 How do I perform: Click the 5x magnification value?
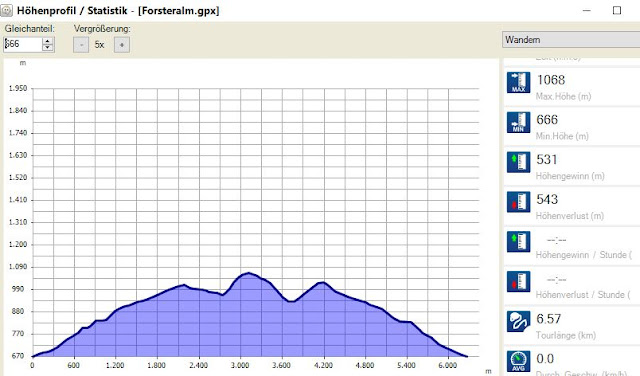pyautogui.click(x=100, y=45)
